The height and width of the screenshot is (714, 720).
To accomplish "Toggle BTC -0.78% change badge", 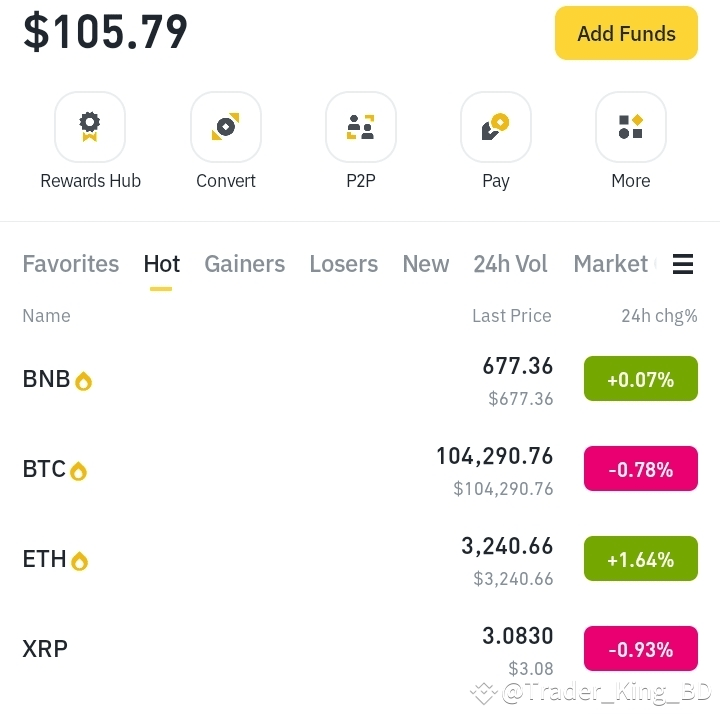I will click(641, 469).
